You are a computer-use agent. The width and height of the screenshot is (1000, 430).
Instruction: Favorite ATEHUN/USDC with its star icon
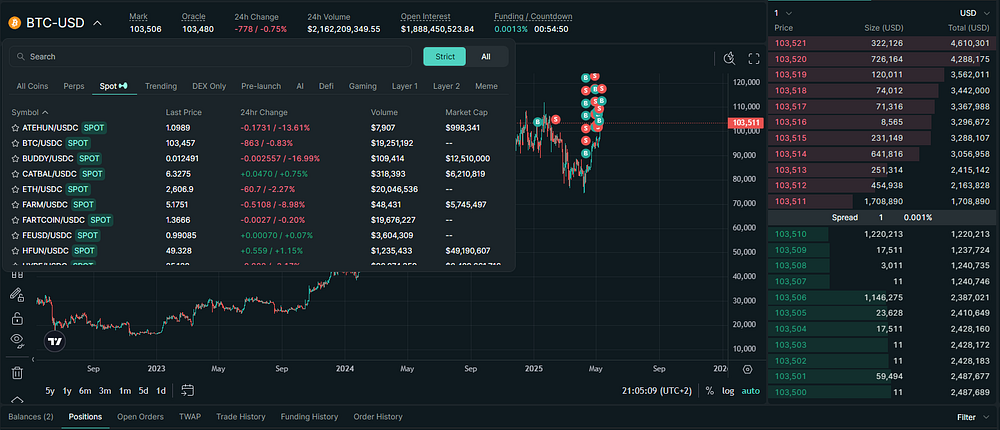tap(15, 128)
